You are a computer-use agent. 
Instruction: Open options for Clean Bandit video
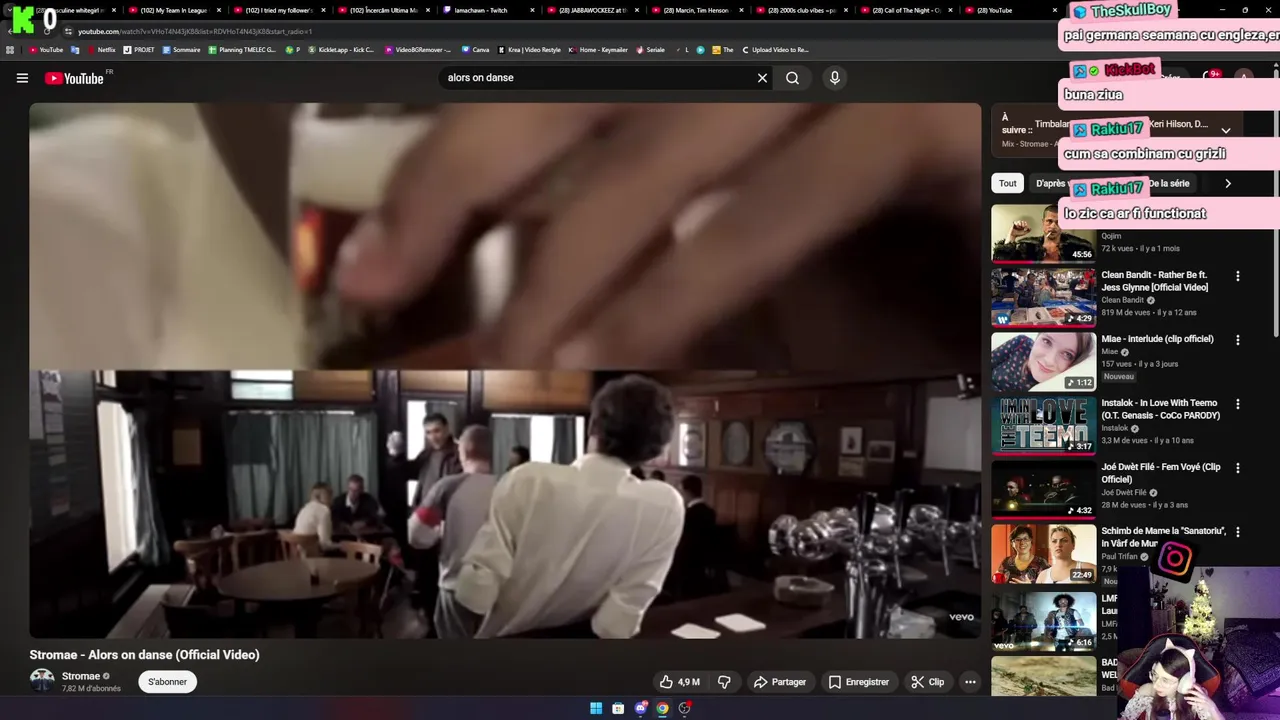coord(1238,276)
